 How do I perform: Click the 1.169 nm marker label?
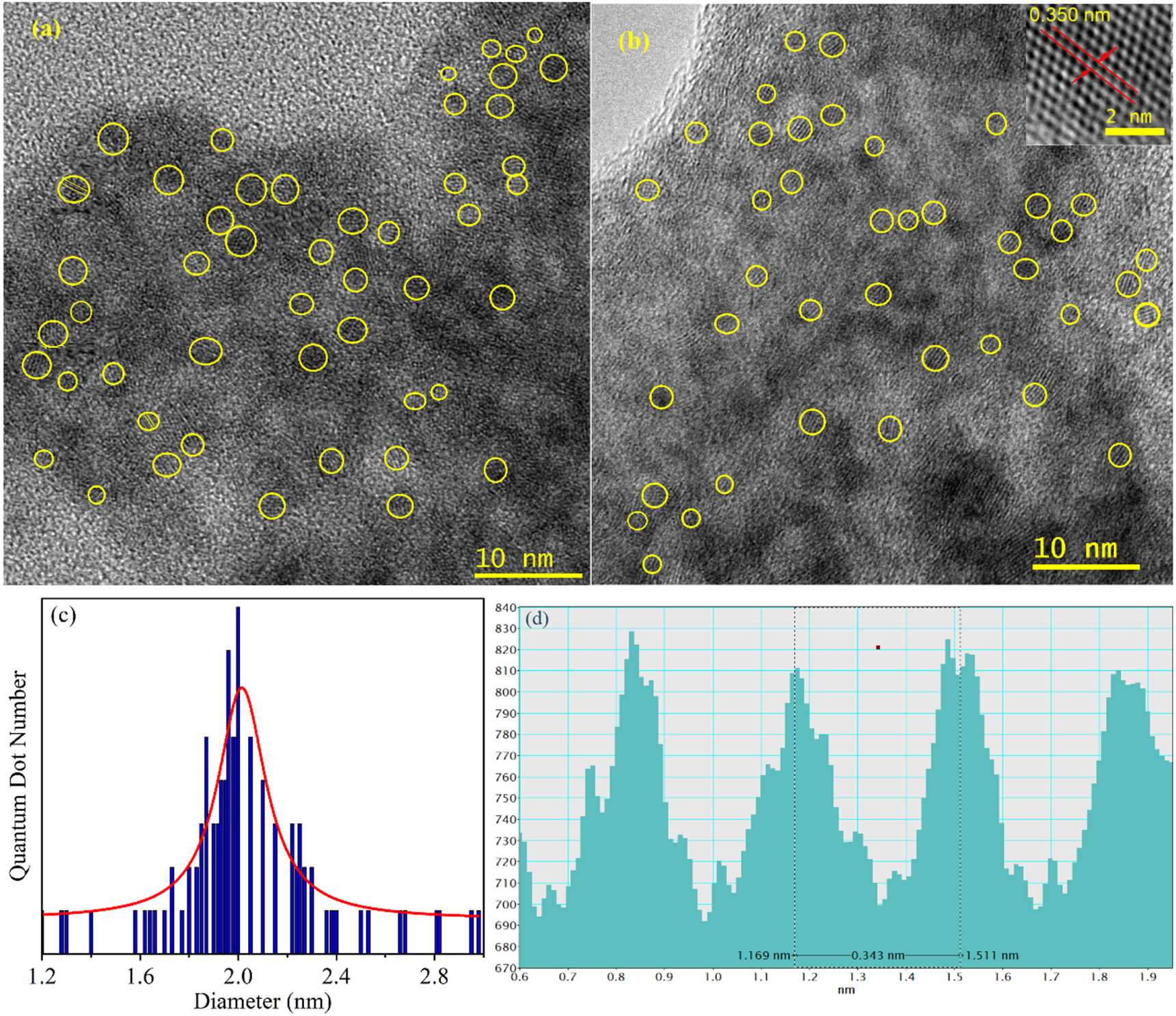(764, 955)
